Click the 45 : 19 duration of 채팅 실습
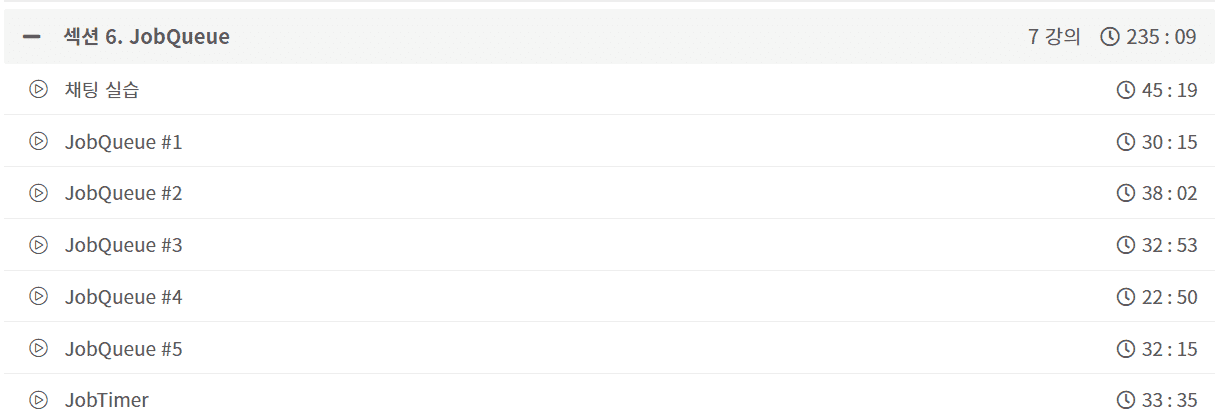Image resolution: width=1216 pixels, height=417 pixels. click(1169, 90)
